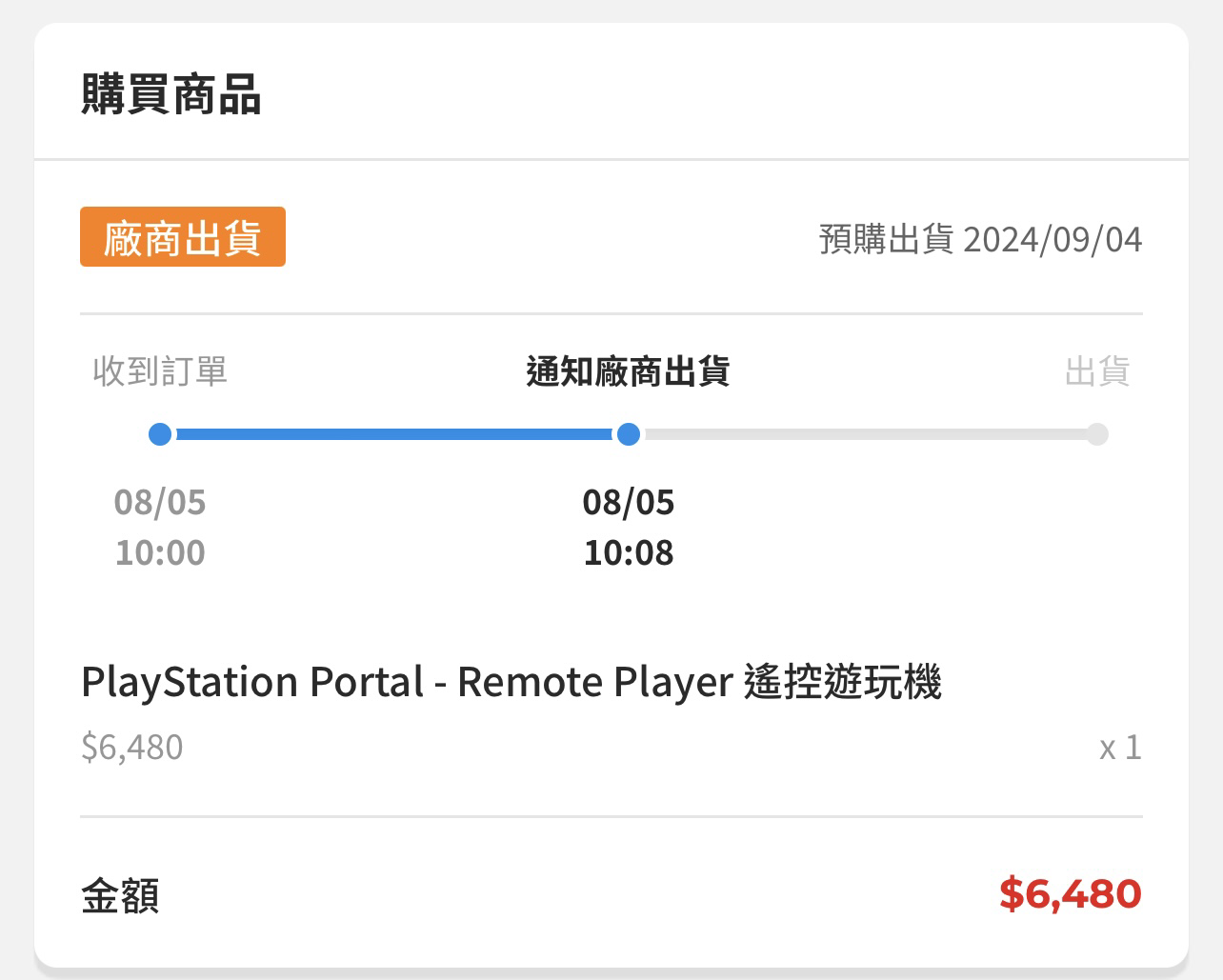Viewport: 1223px width, 980px height.
Task: Click the orange 廠商出貨 badge
Action: click(182, 237)
